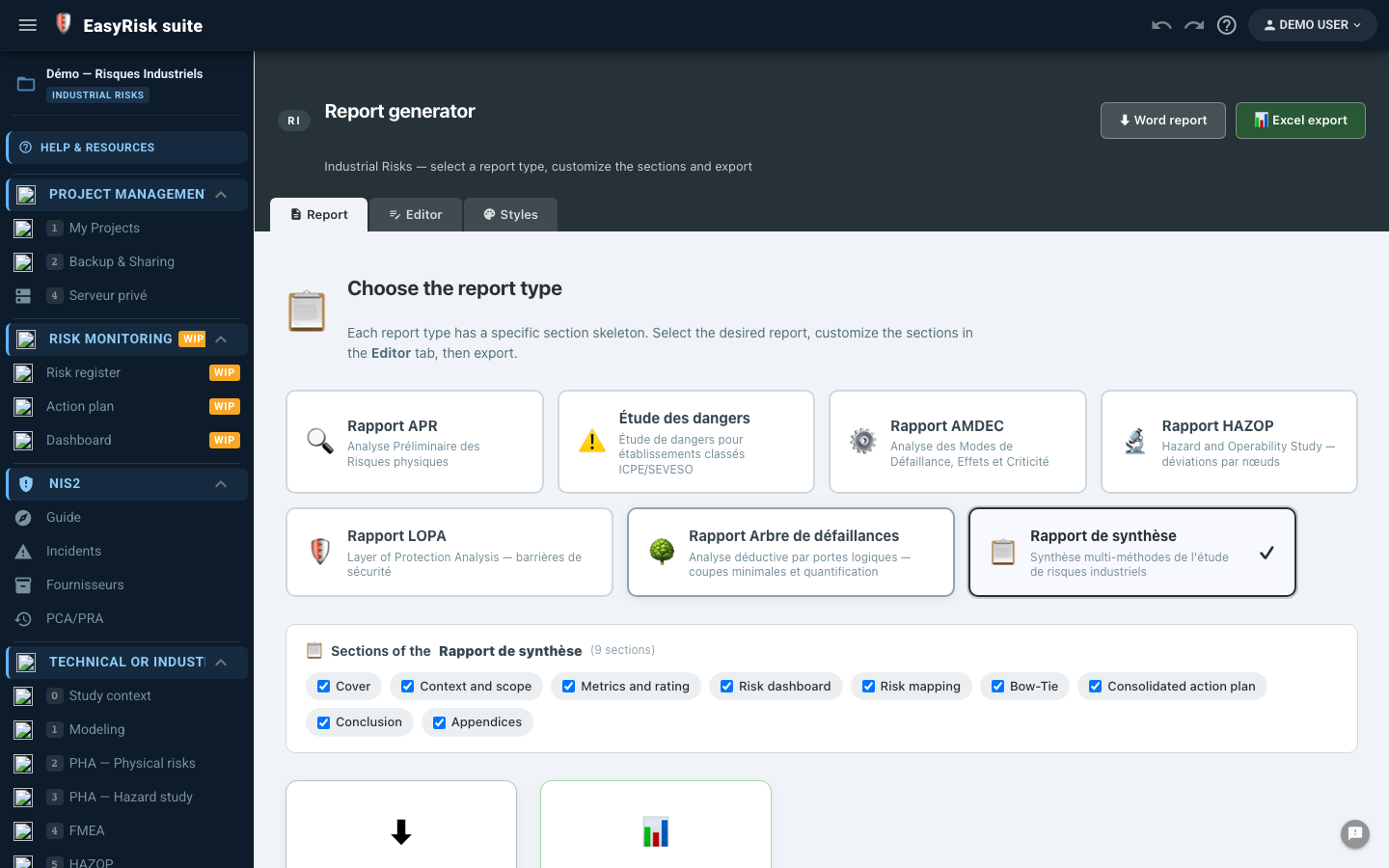This screenshot has width=1389, height=868.
Task: Click the PCA/PRA history icon
Action: (23, 619)
